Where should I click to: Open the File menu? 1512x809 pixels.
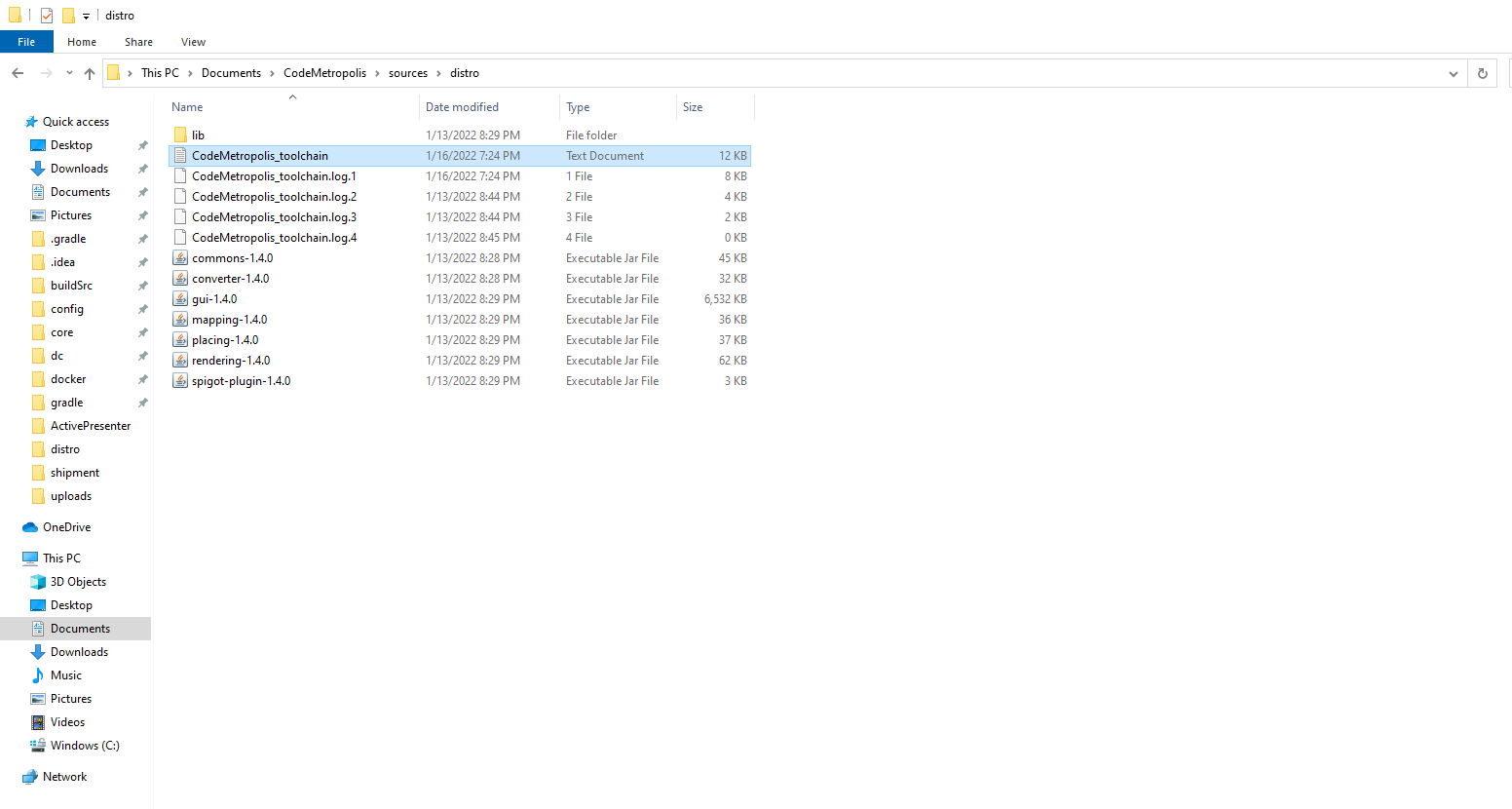click(26, 42)
